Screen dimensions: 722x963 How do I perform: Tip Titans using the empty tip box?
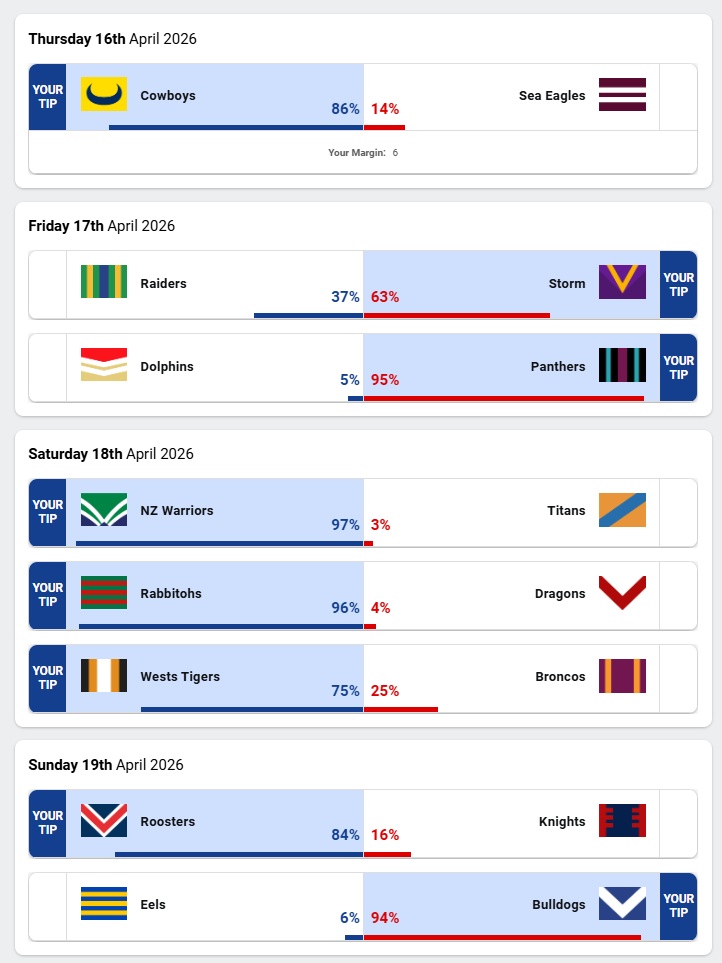(x=678, y=512)
